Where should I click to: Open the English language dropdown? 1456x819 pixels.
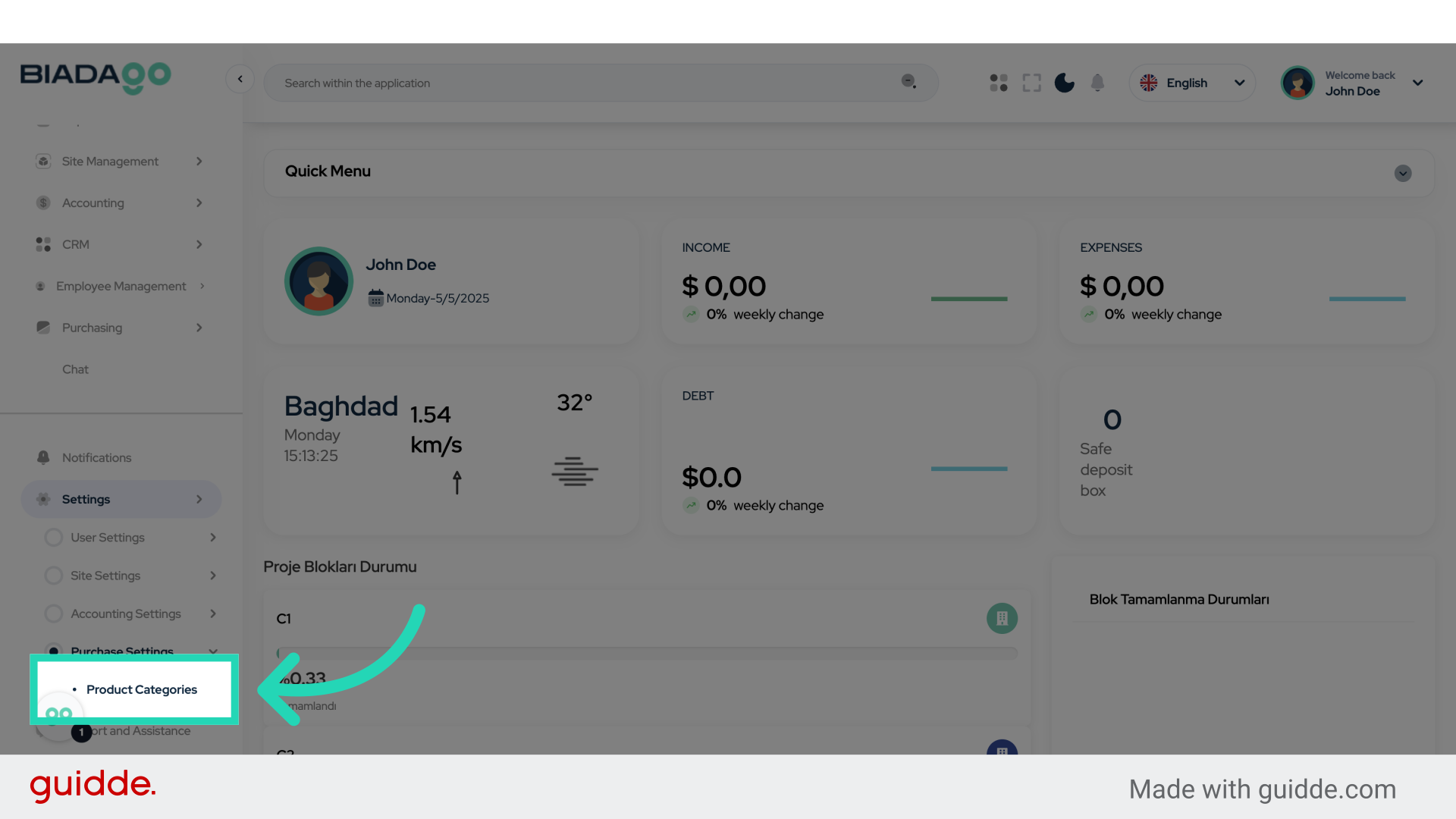point(1192,83)
